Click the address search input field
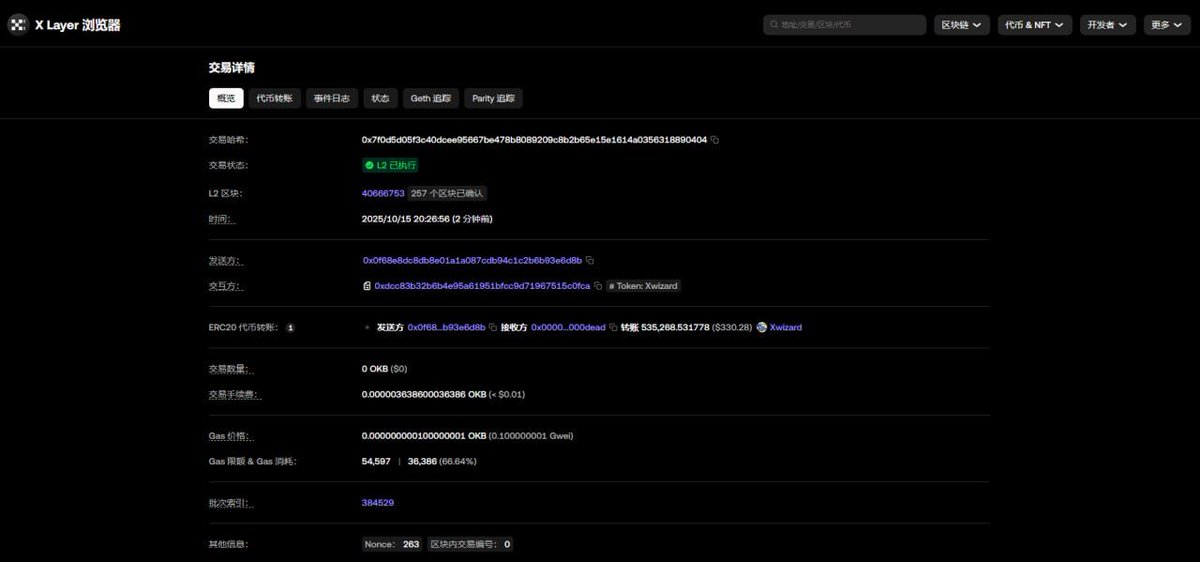The height and width of the screenshot is (562, 1200). 844,25
